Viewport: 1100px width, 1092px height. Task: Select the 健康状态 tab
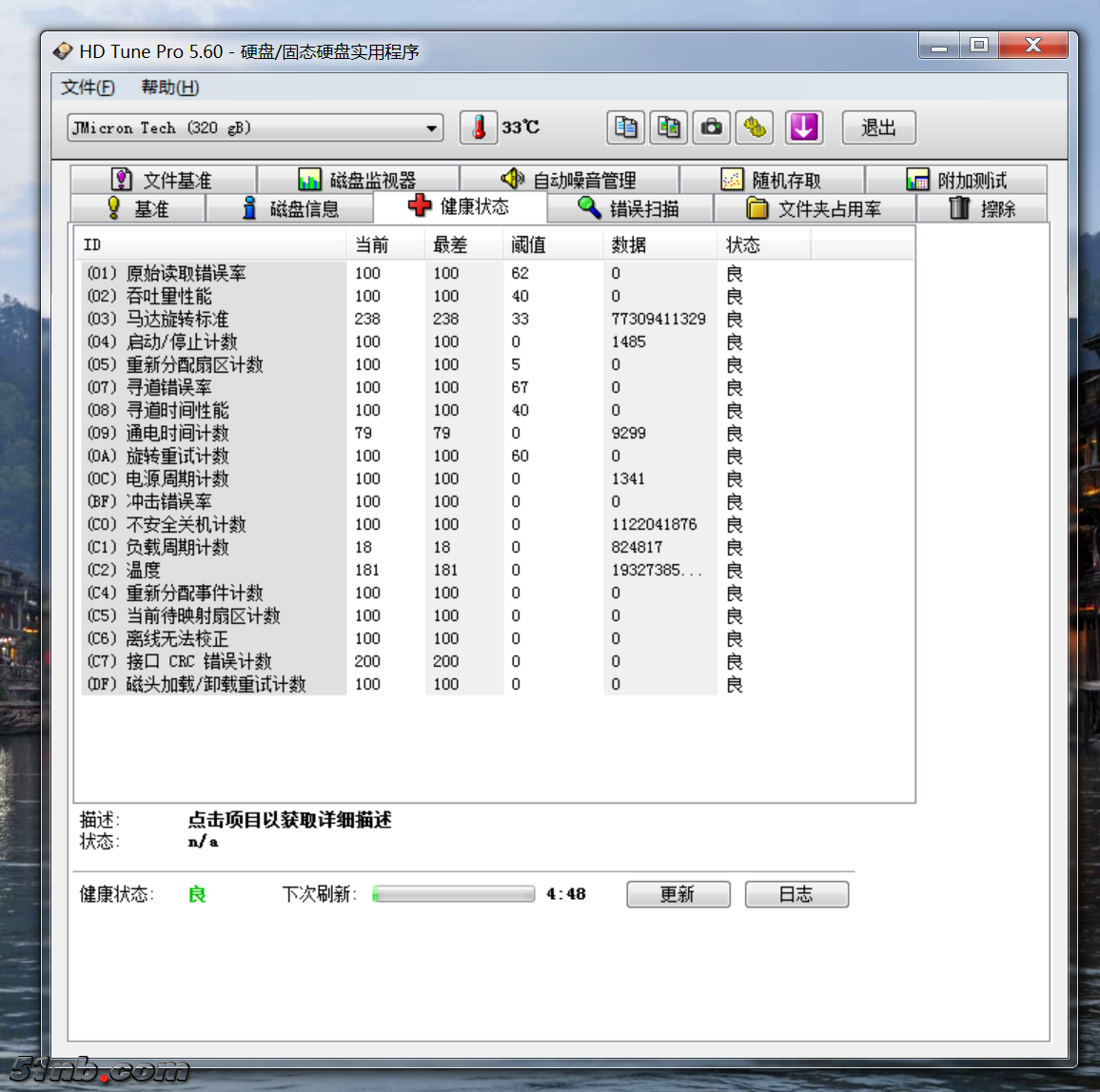460,206
